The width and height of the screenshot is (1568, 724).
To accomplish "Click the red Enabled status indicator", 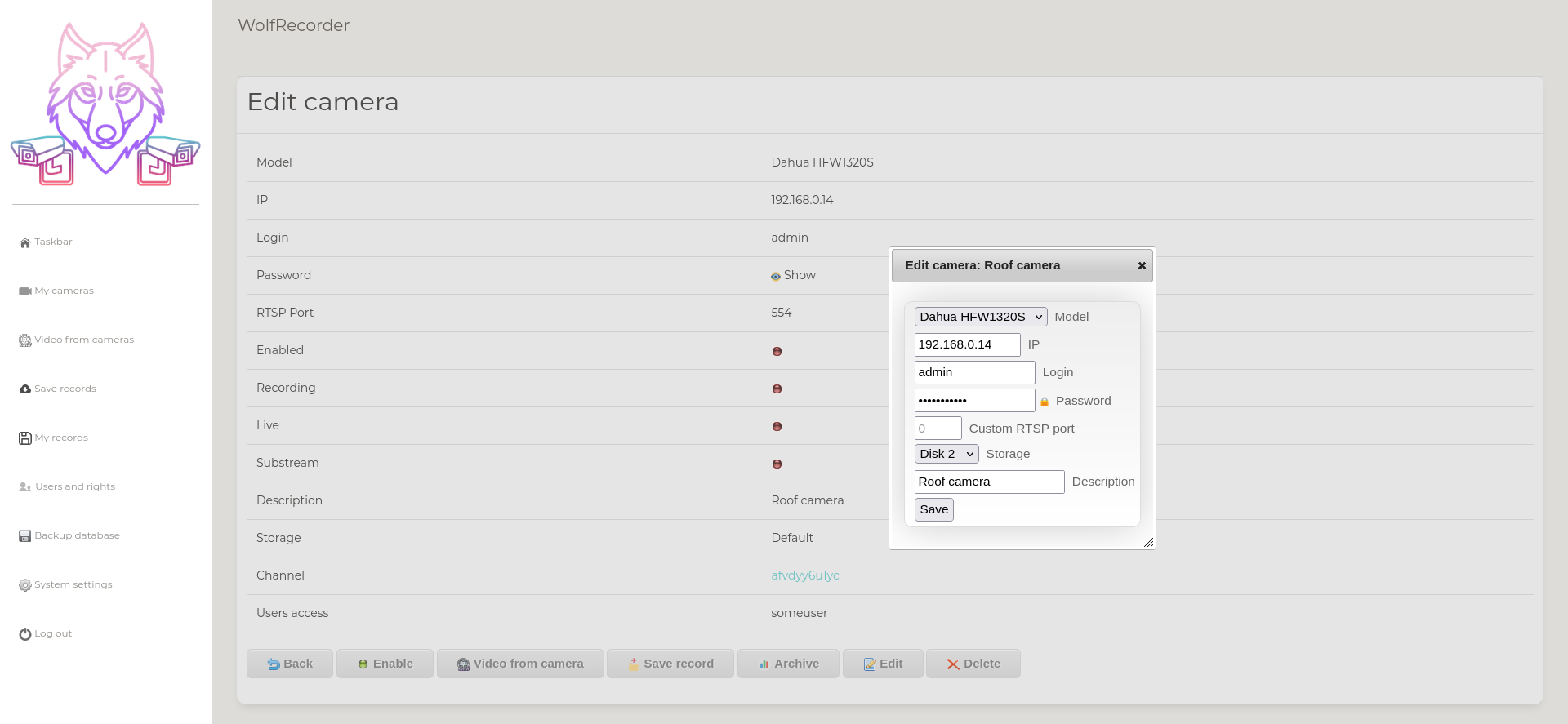I will pos(777,352).
